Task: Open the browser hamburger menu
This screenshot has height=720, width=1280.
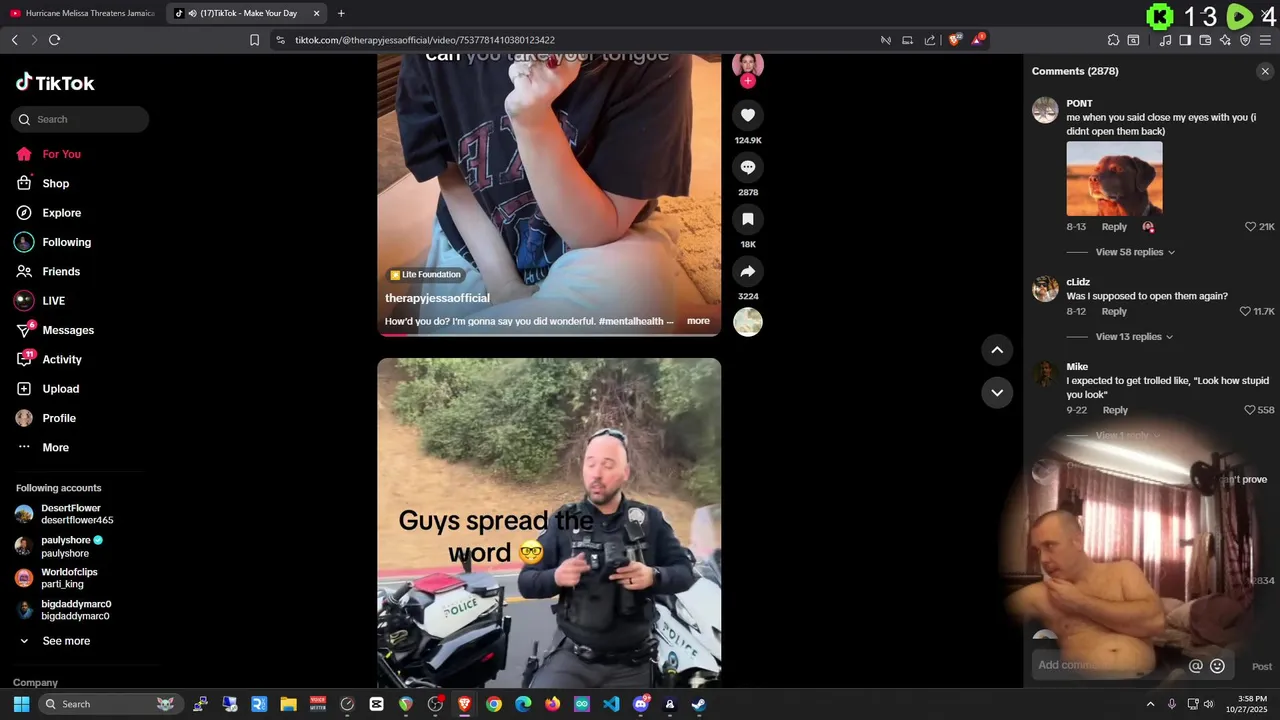Action: (x=1266, y=40)
